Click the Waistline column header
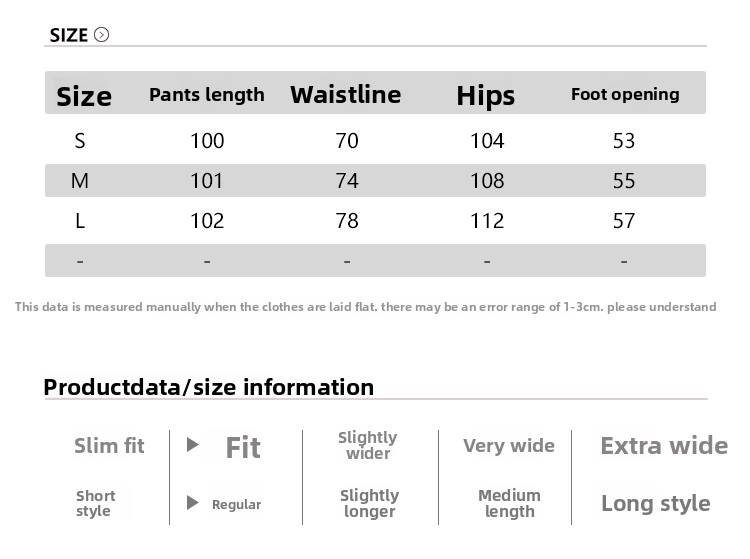The height and width of the screenshot is (559, 750). click(345, 95)
